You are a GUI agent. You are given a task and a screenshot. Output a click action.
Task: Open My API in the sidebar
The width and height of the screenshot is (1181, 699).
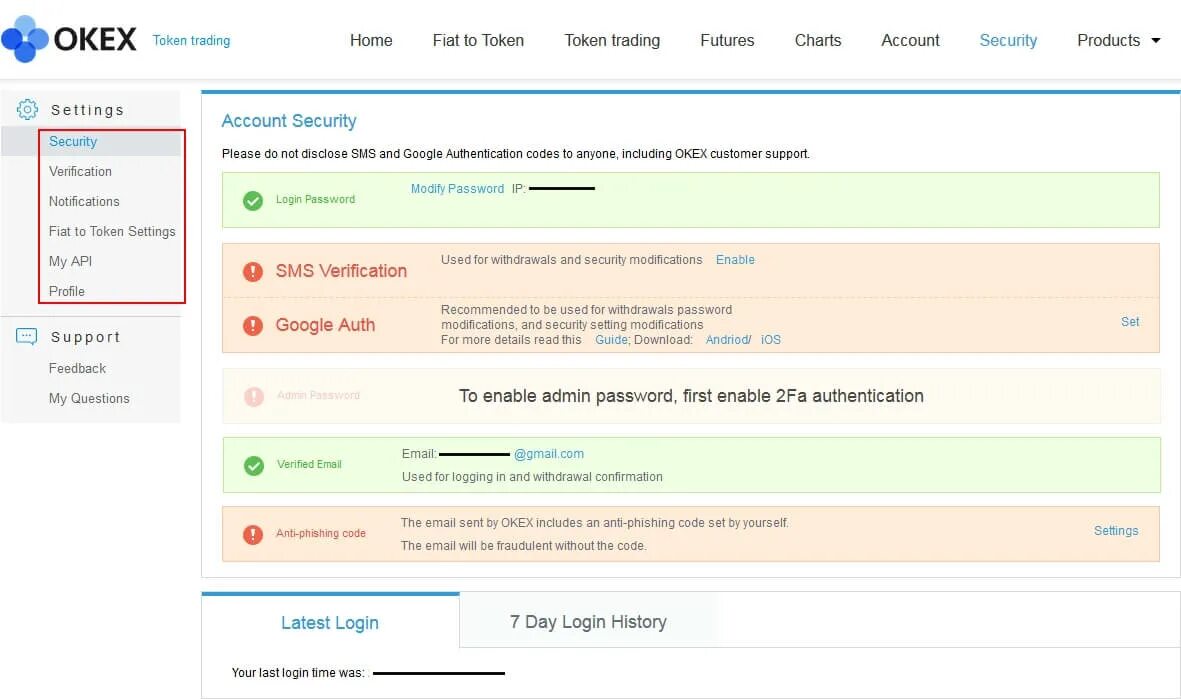(x=70, y=261)
